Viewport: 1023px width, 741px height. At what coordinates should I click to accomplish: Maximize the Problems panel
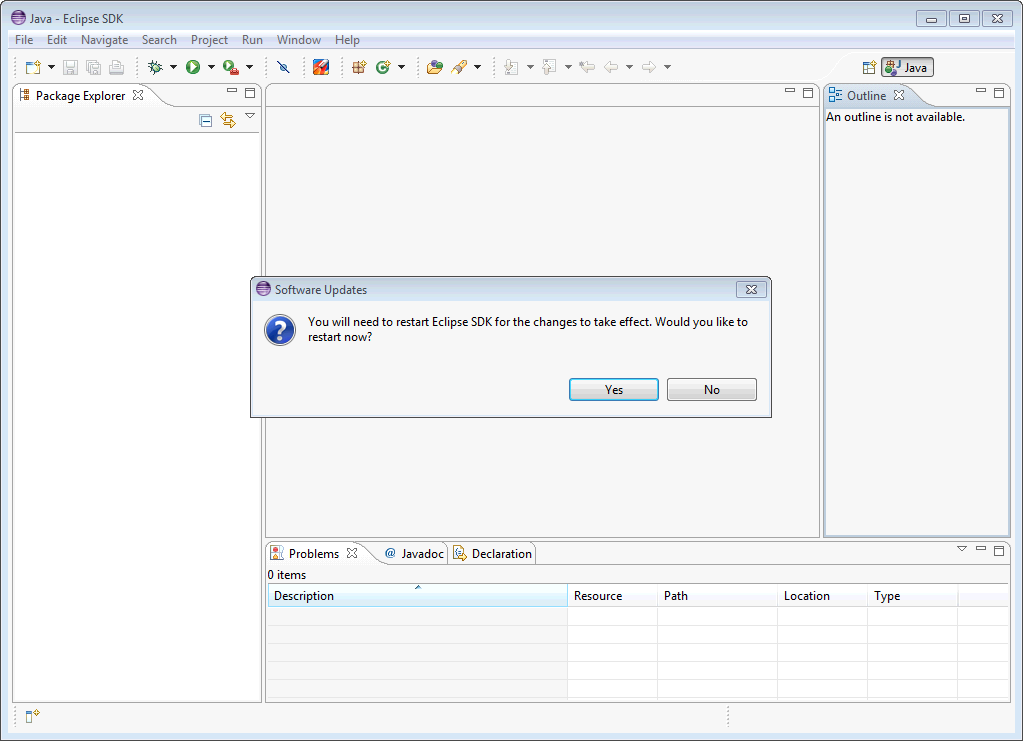(998, 550)
